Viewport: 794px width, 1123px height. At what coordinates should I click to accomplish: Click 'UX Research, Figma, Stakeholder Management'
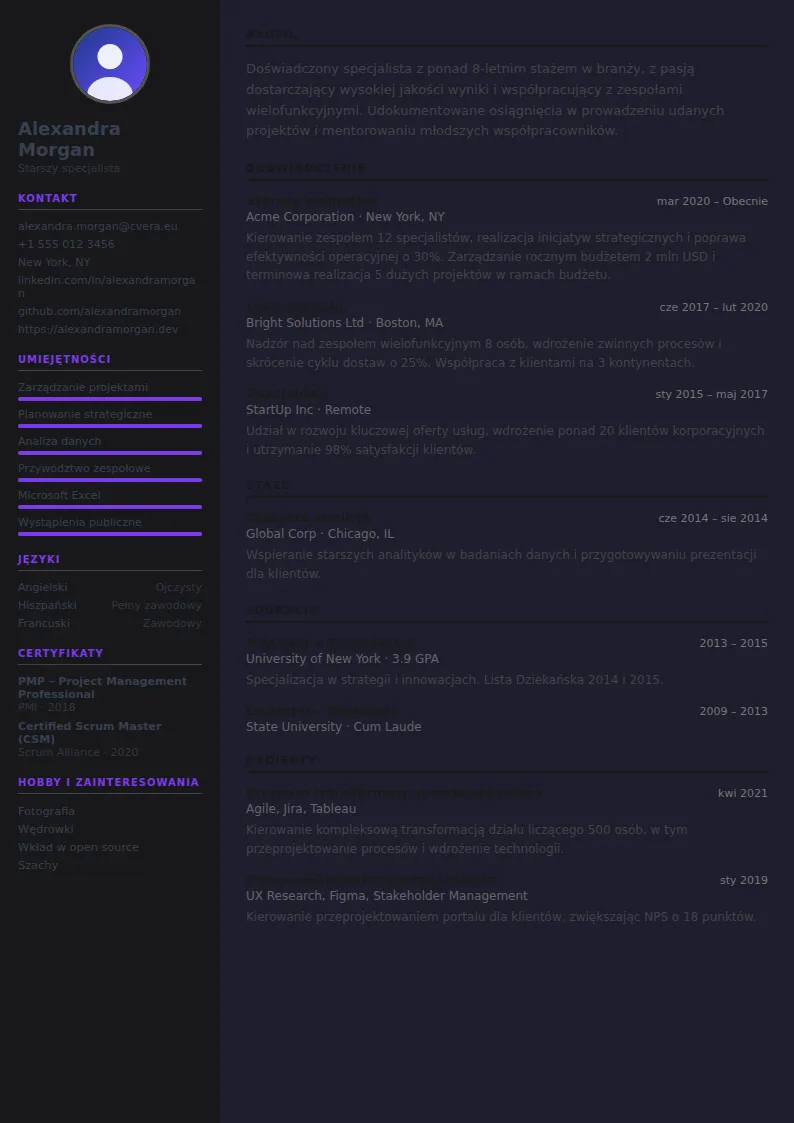[387, 896]
